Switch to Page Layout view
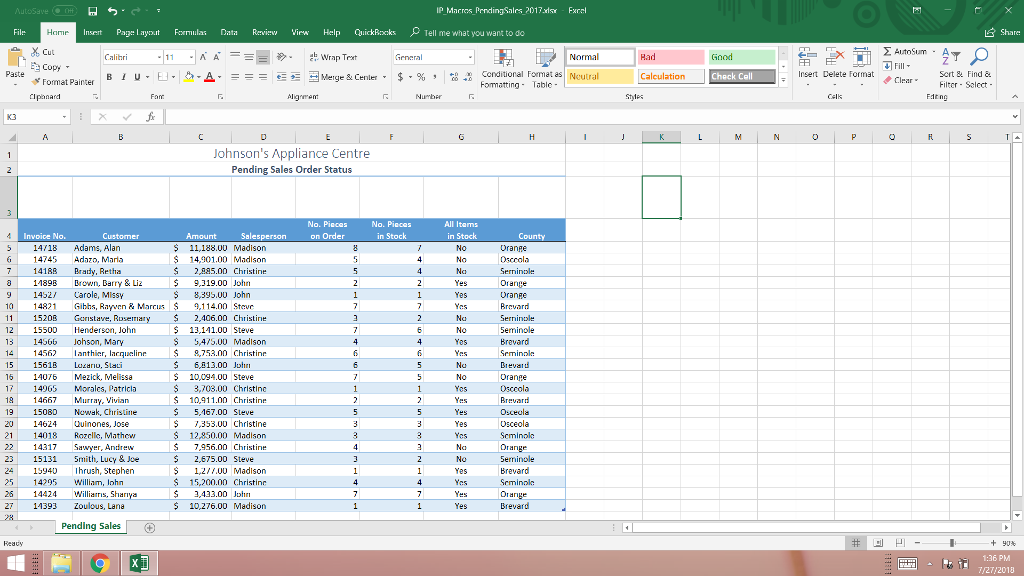Viewport: 1024px width, 576px height. (x=878, y=543)
